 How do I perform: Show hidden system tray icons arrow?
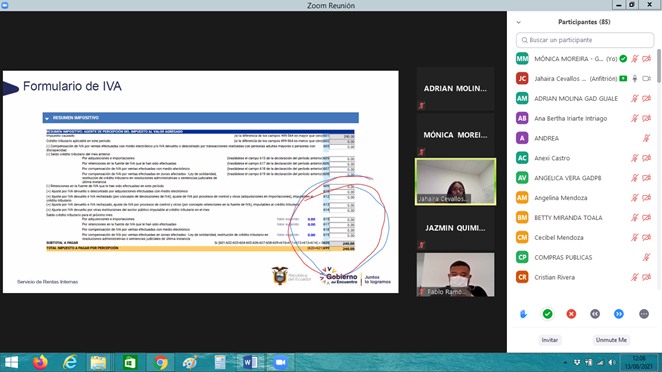pyautogui.click(x=565, y=363)
